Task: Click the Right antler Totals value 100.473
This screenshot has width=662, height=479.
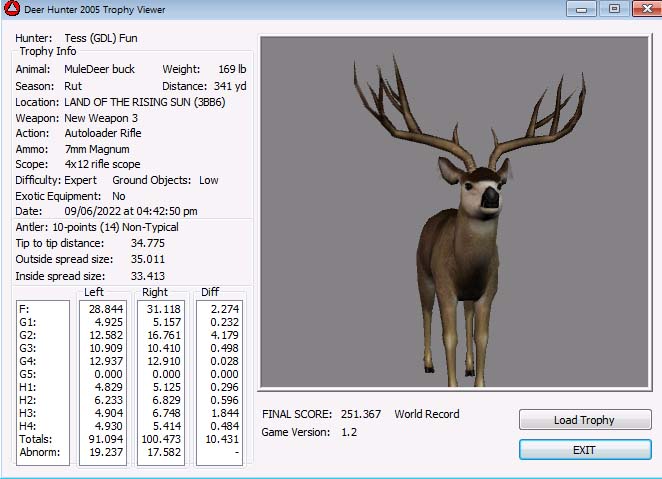Action: coord(161,439)
